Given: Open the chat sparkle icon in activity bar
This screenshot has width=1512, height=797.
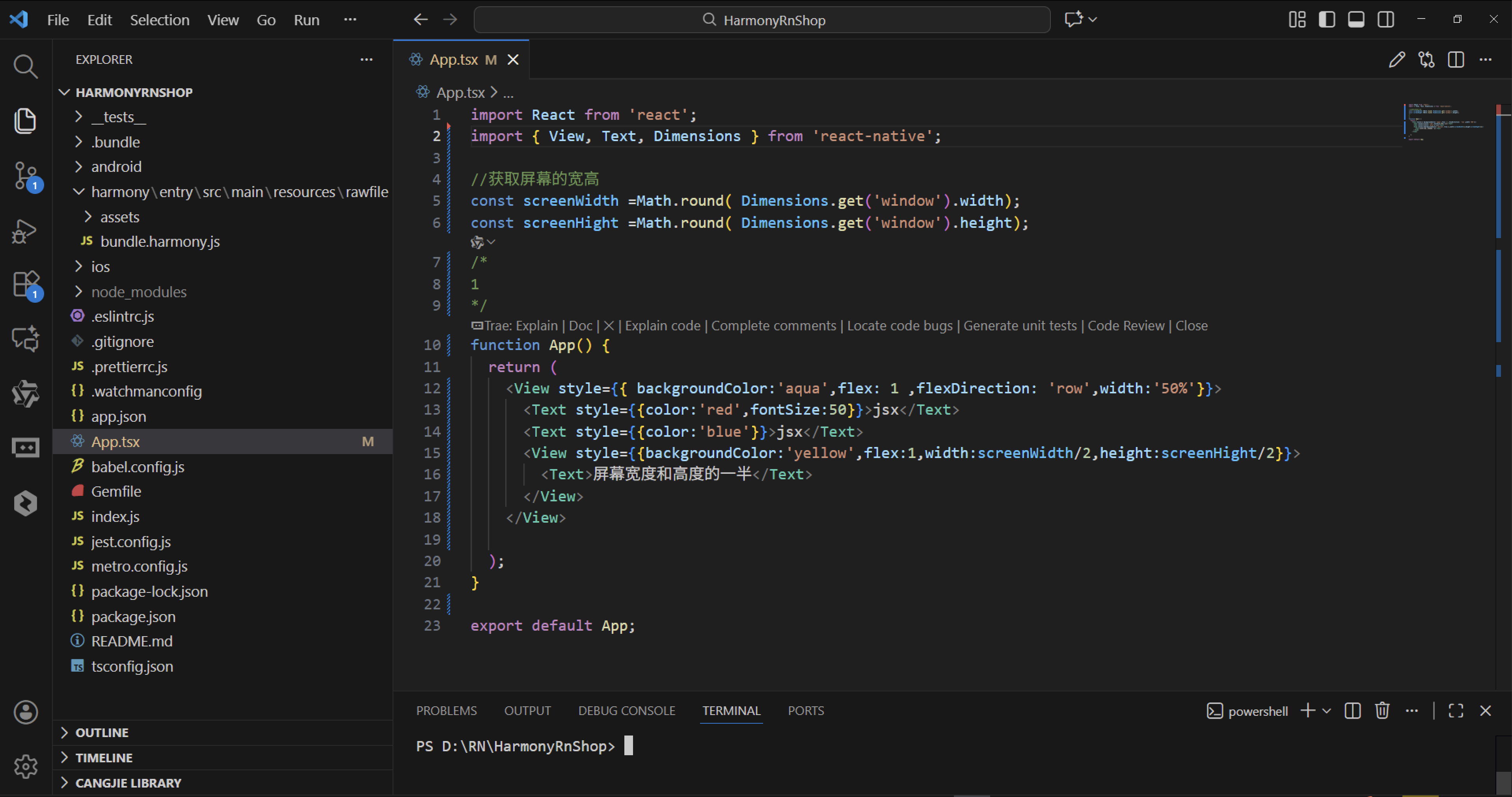Looking at the screenshot, I should (25, 339).
